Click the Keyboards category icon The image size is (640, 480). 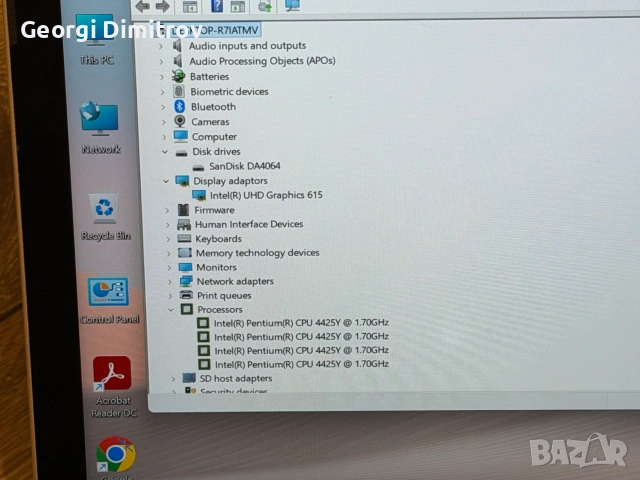(x=184, y=238)
